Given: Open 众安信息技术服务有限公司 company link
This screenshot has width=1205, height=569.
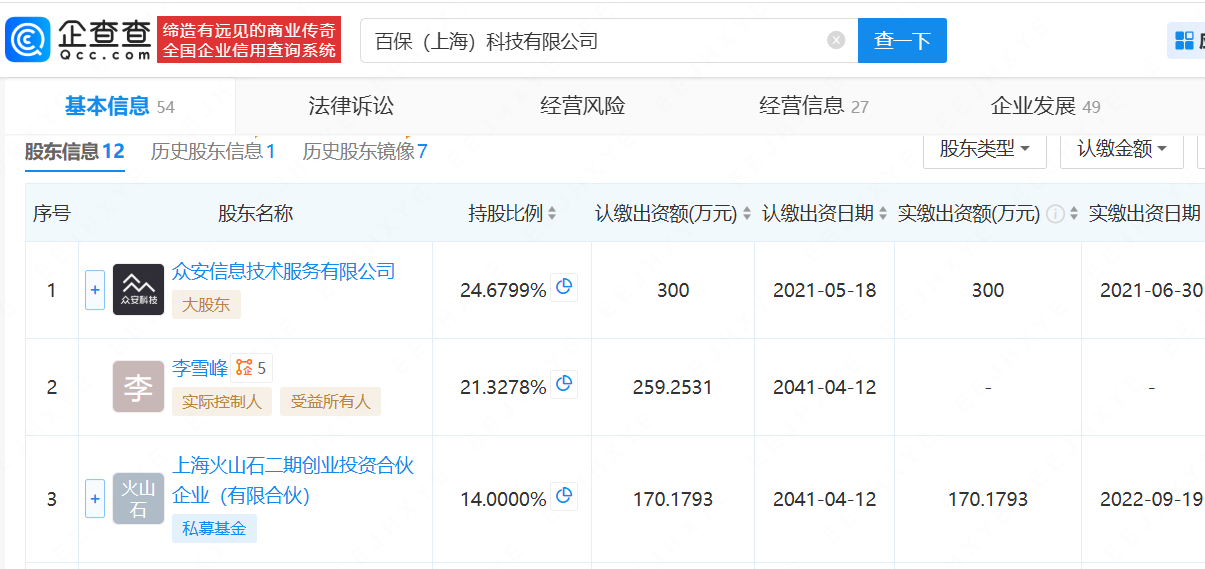Looking at the screenshot, I should click(284, 271).
